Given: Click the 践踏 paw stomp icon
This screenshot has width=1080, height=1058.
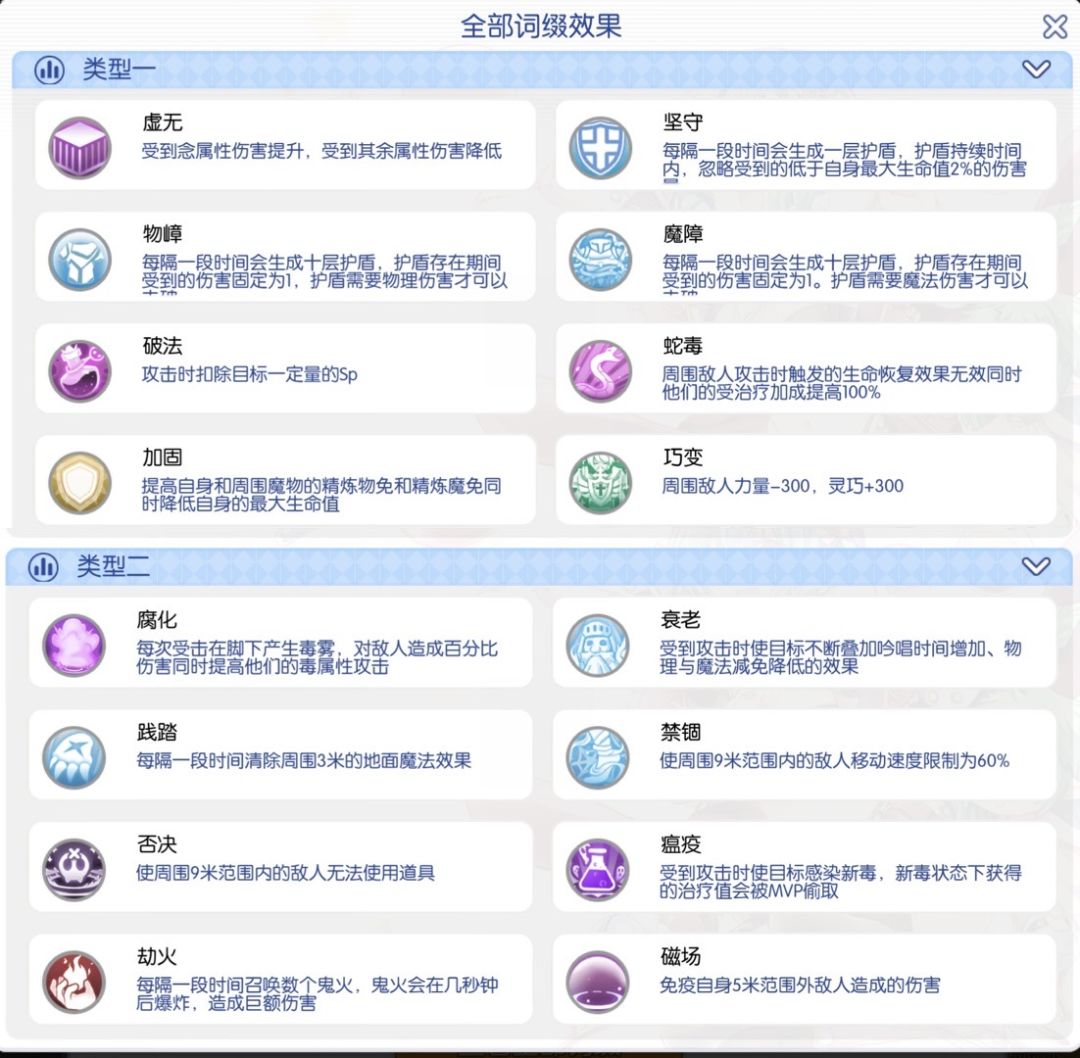Looking at the screenshot, I should tap(74, 757).
